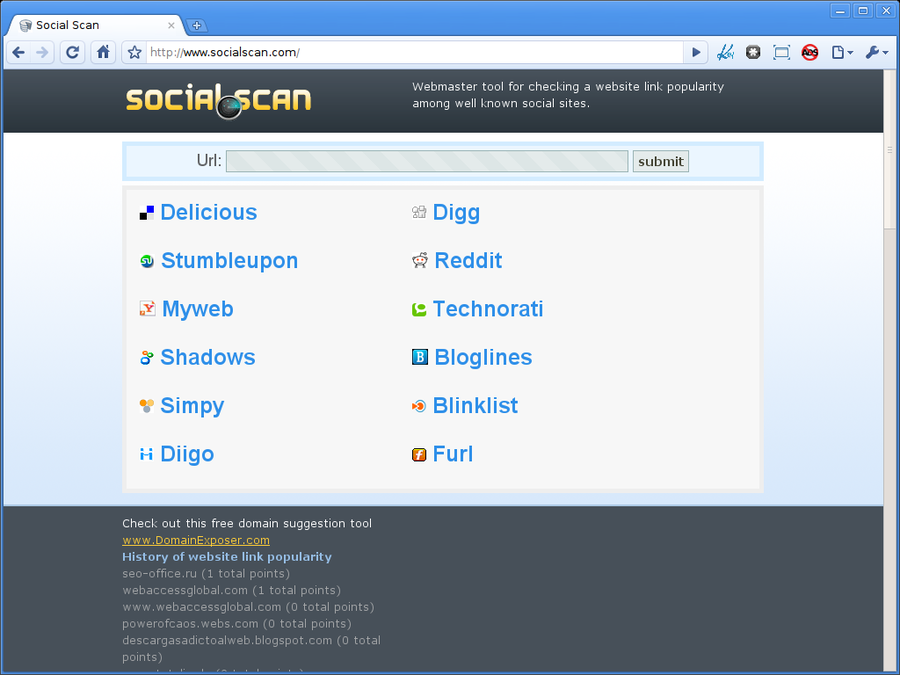Click 'descargasadictoalweb.blogspot.com' entry

[x=251, y=649]
